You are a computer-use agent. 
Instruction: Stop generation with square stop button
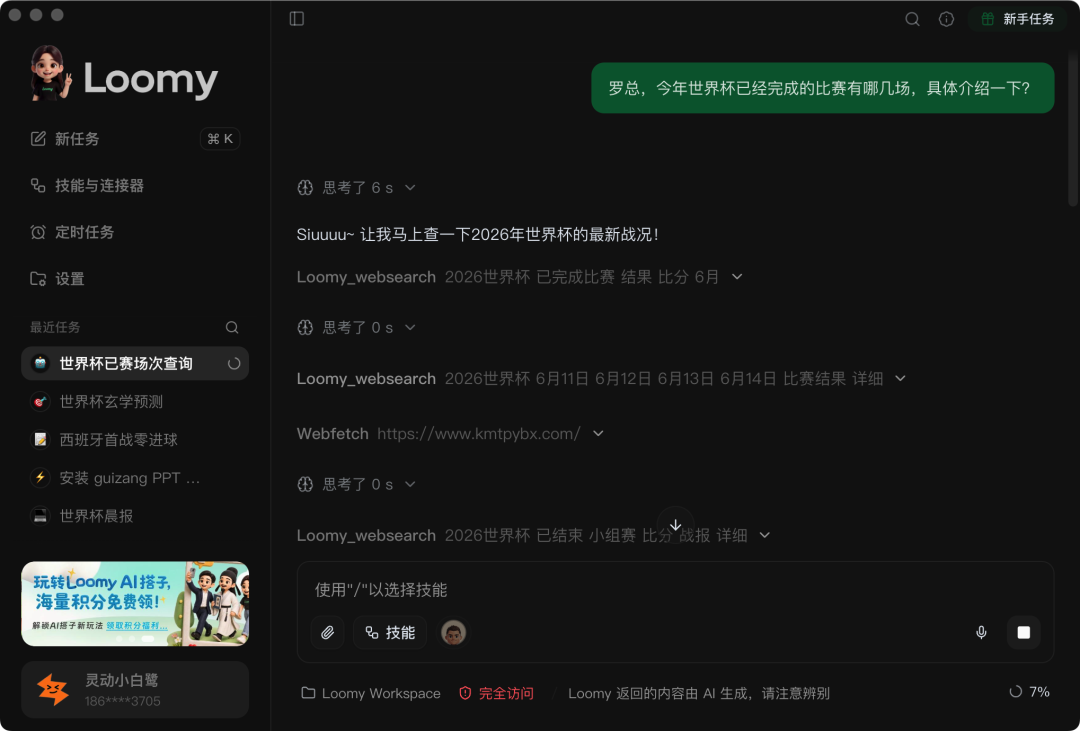1024,632
